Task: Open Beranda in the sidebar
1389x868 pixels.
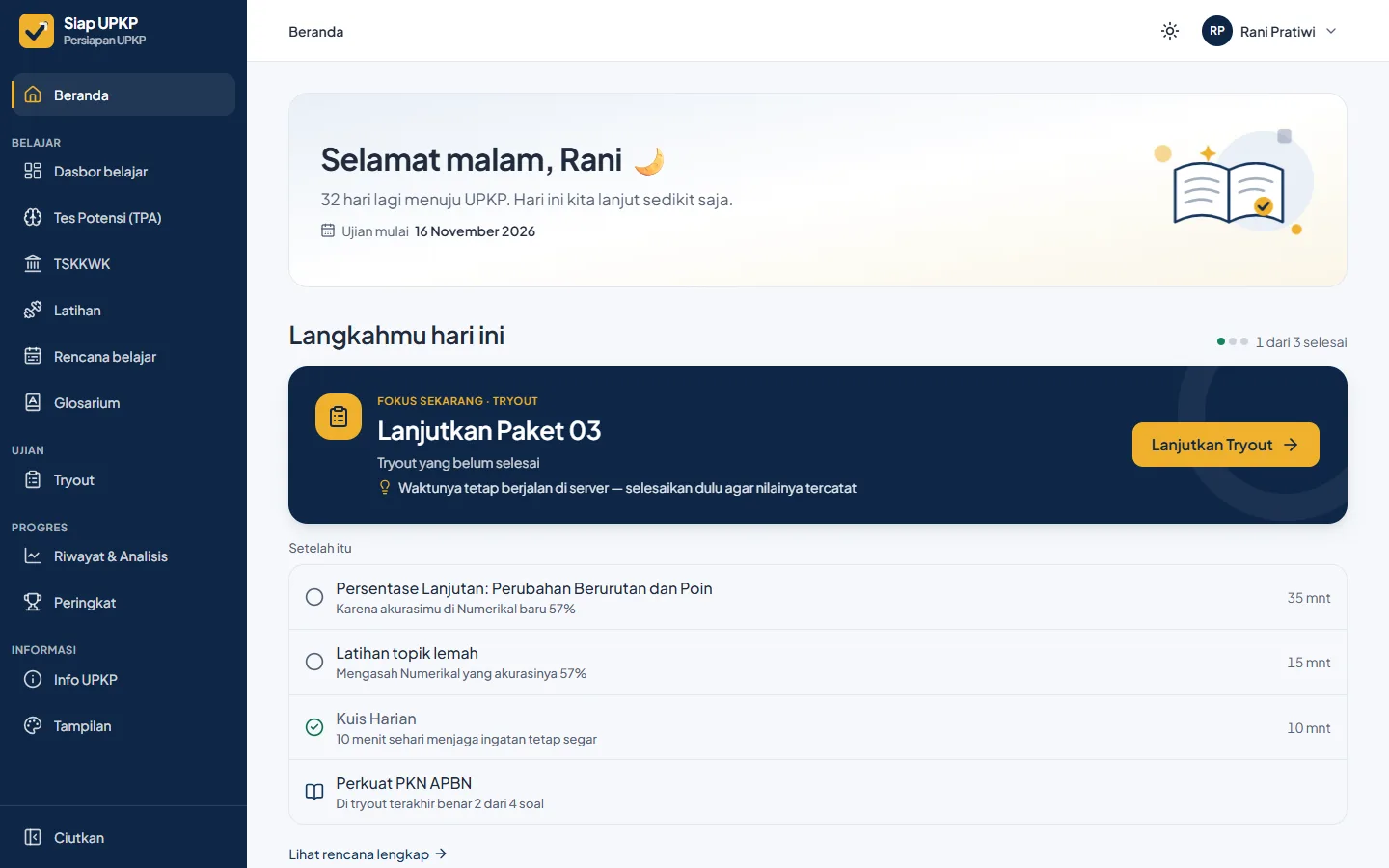Action: [x=123, y=95]
